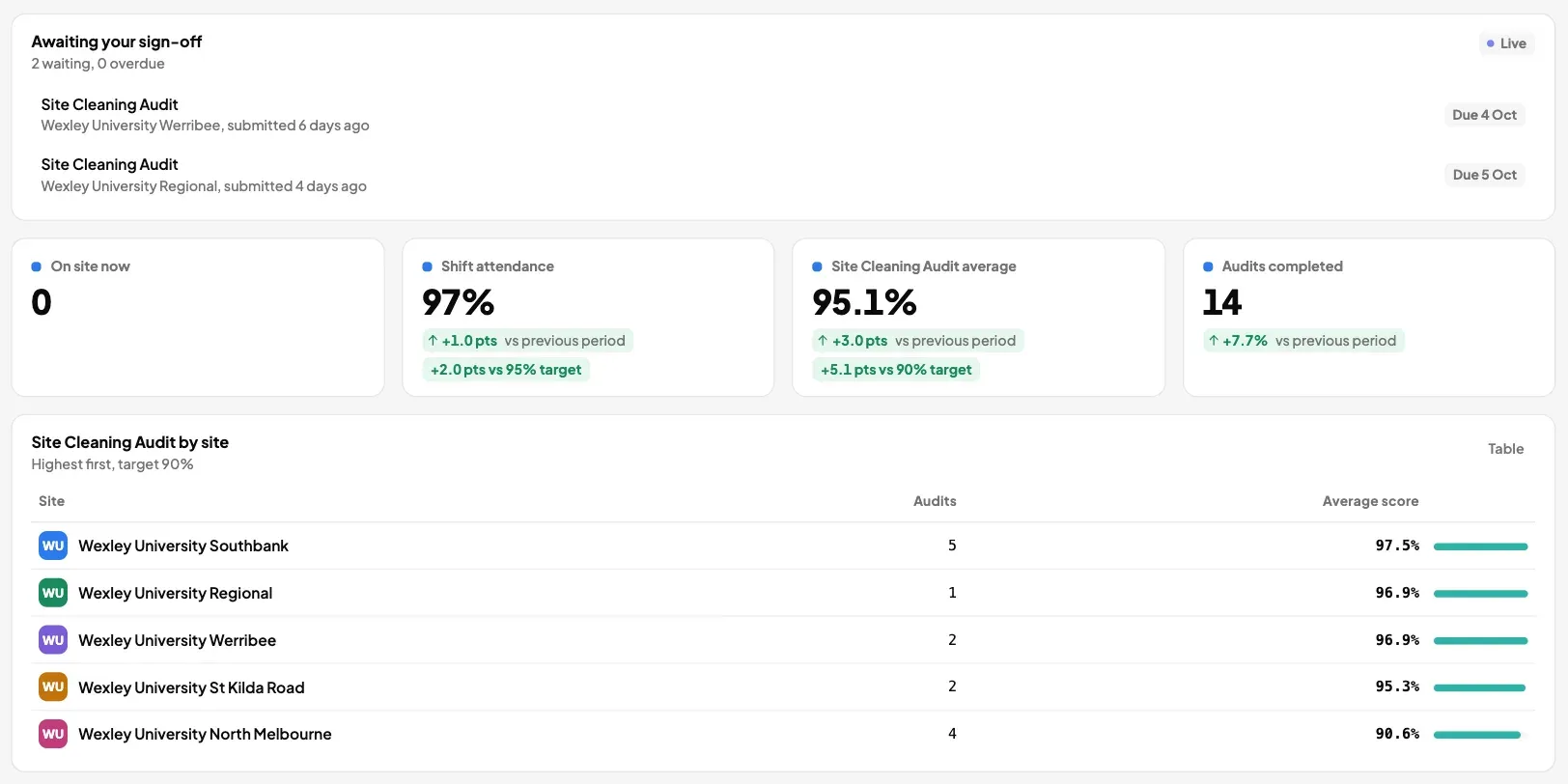Click the North Melbourne pink WU badge
The width and height of the screenshot is (1568, 784).
pos(53,734)
